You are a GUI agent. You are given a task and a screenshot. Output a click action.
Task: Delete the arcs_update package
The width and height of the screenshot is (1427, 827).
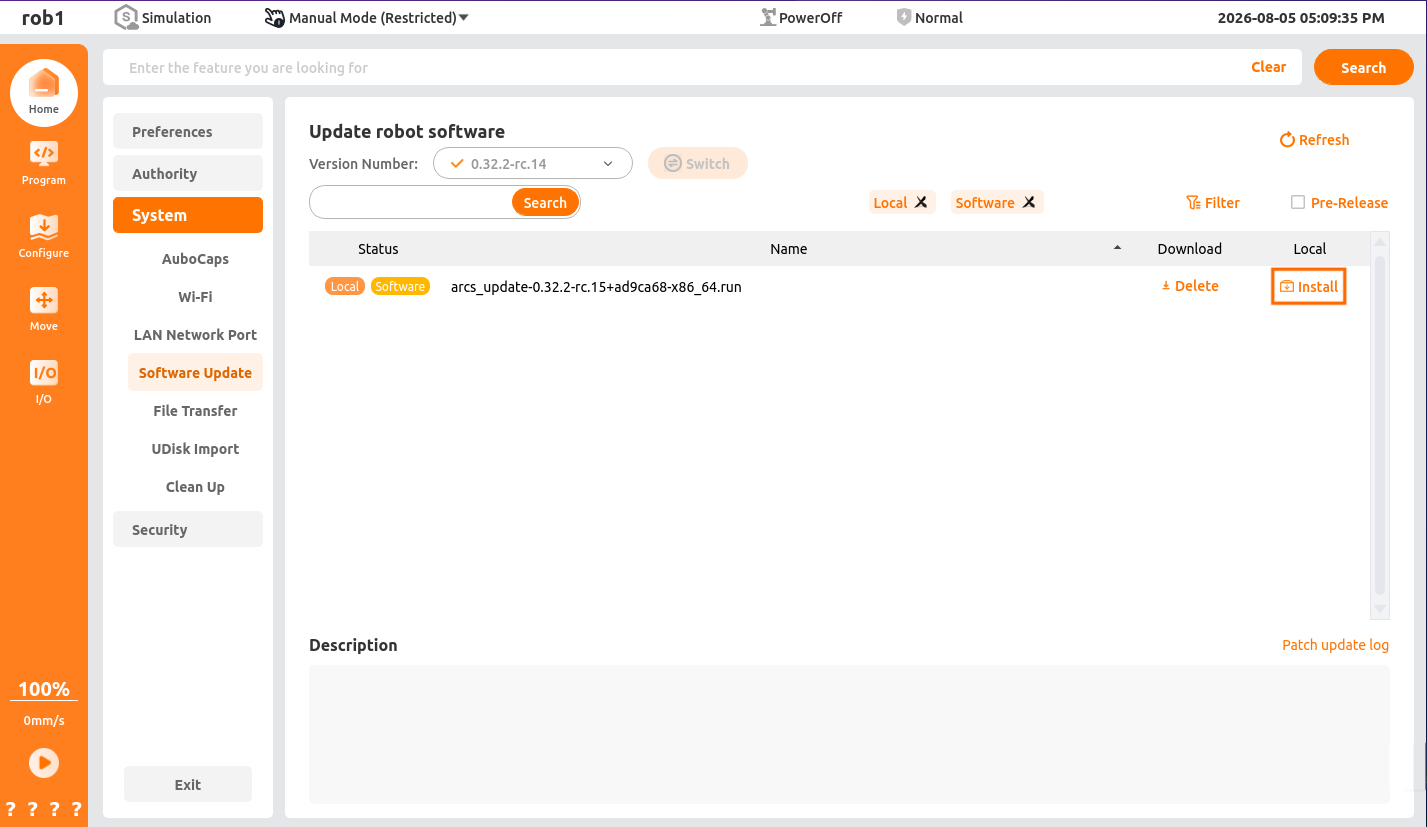click(x=1190, y=286)
